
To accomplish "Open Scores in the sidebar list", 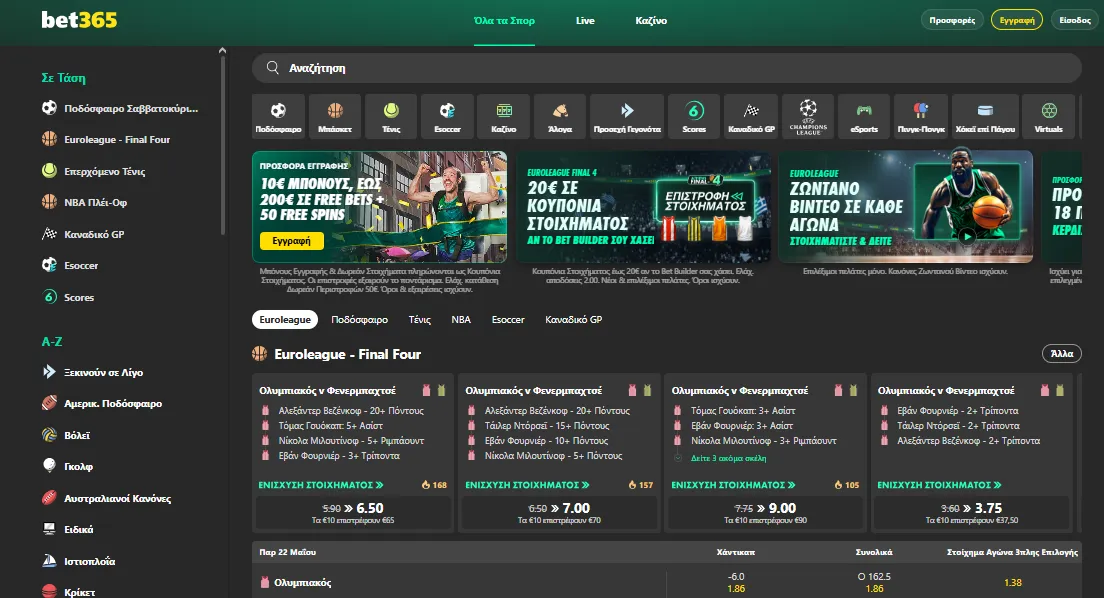I will click(x=68, y=297).
